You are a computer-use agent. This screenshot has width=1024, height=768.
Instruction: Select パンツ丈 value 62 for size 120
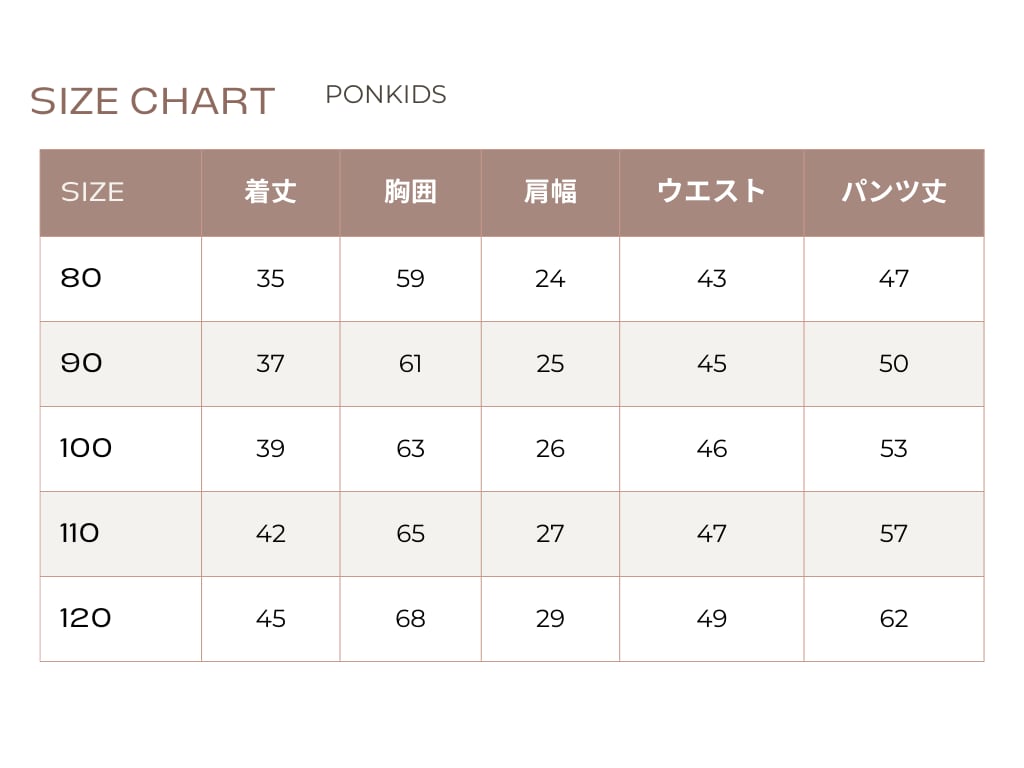[x=893, y=619]
